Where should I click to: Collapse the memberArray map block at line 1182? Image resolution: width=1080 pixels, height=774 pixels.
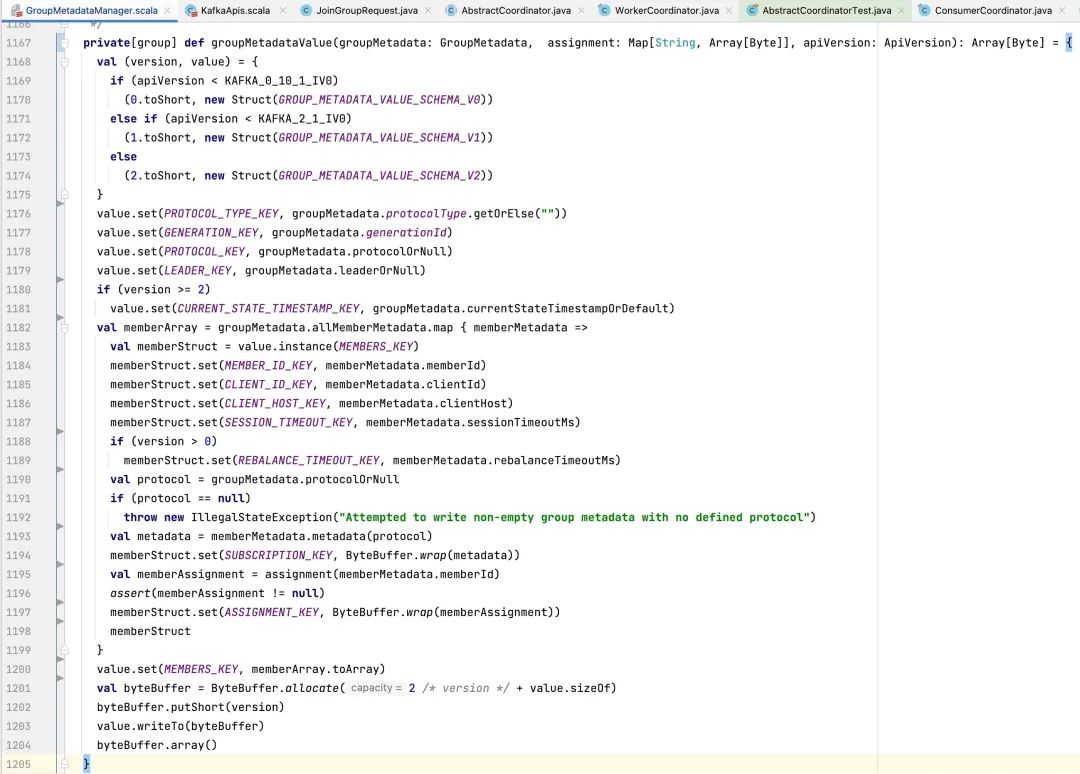pyautogui.click(x=64, y=328)
